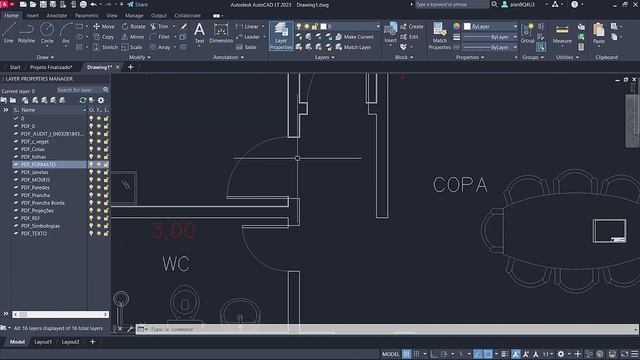Select the Line drawing tool

pos(9,33)
